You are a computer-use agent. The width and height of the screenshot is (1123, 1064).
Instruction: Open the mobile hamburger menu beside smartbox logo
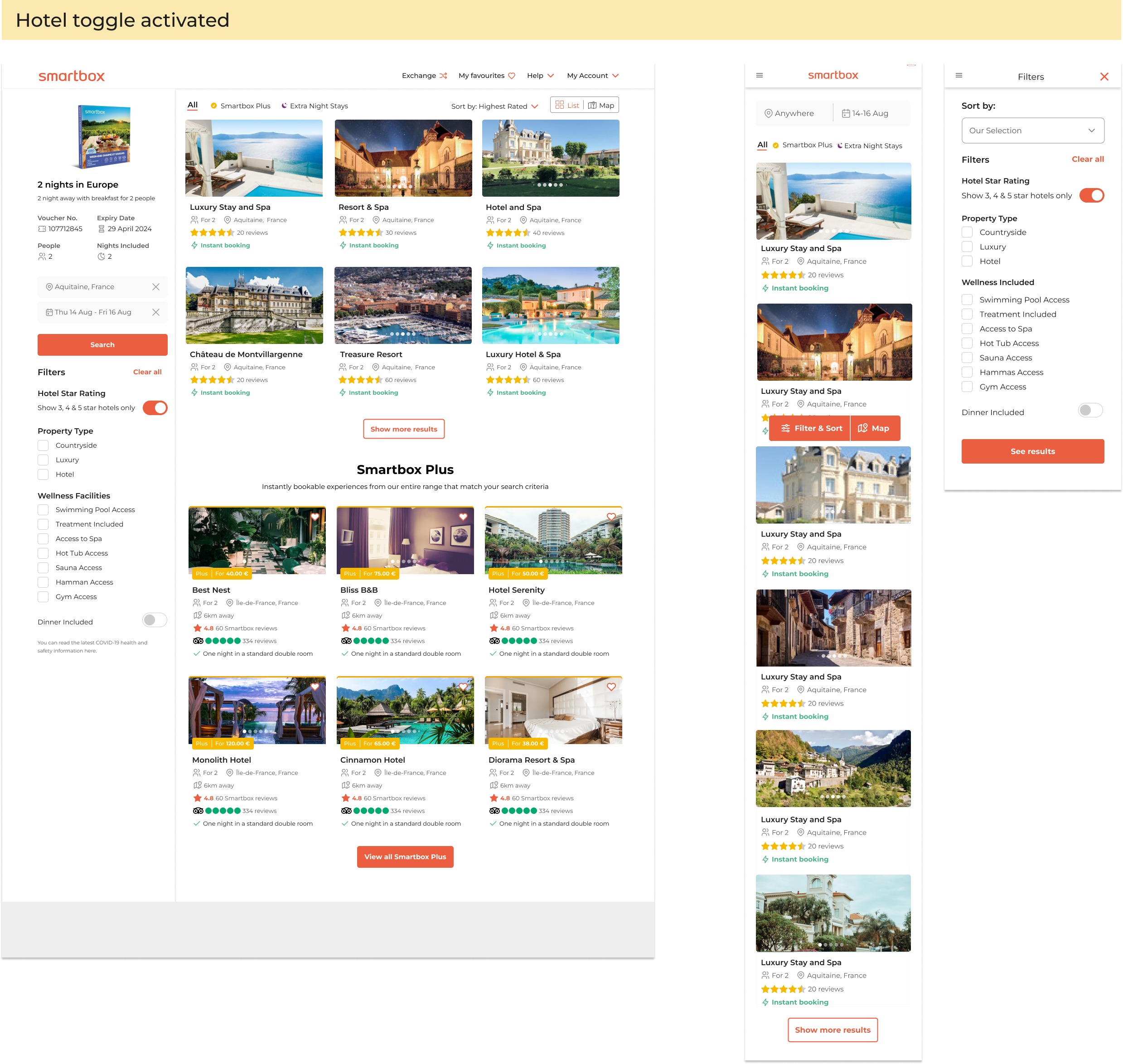pos(760,75)
